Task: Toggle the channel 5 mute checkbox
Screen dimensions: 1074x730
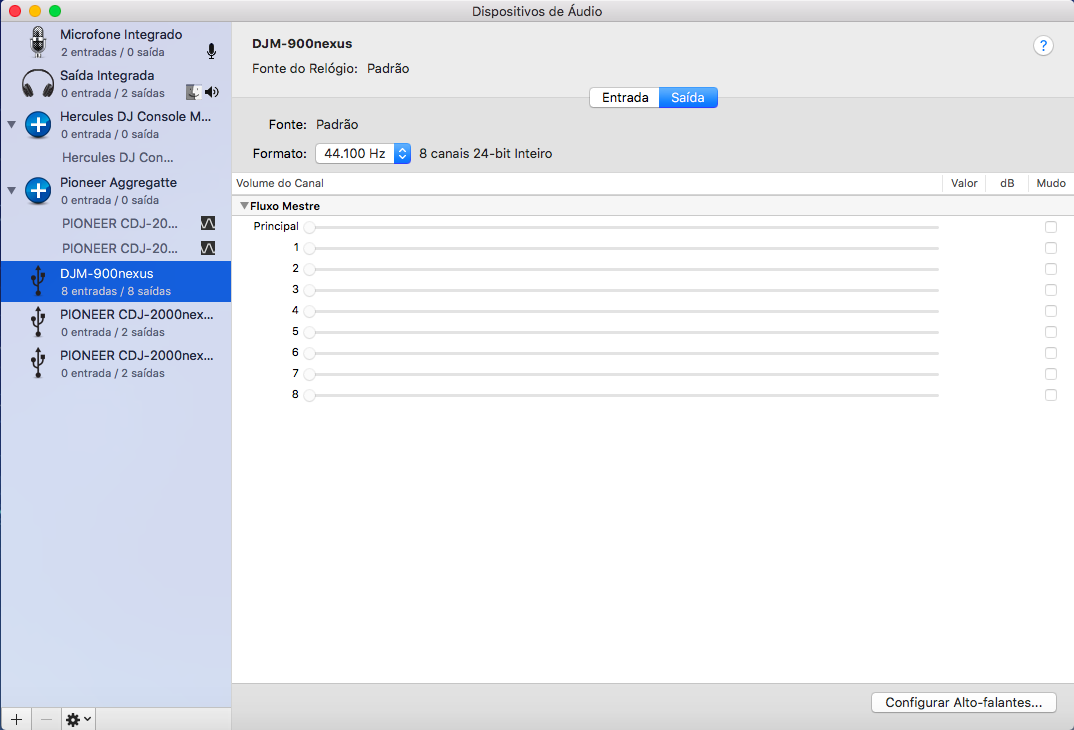Action: click(x=1051, y=332)
